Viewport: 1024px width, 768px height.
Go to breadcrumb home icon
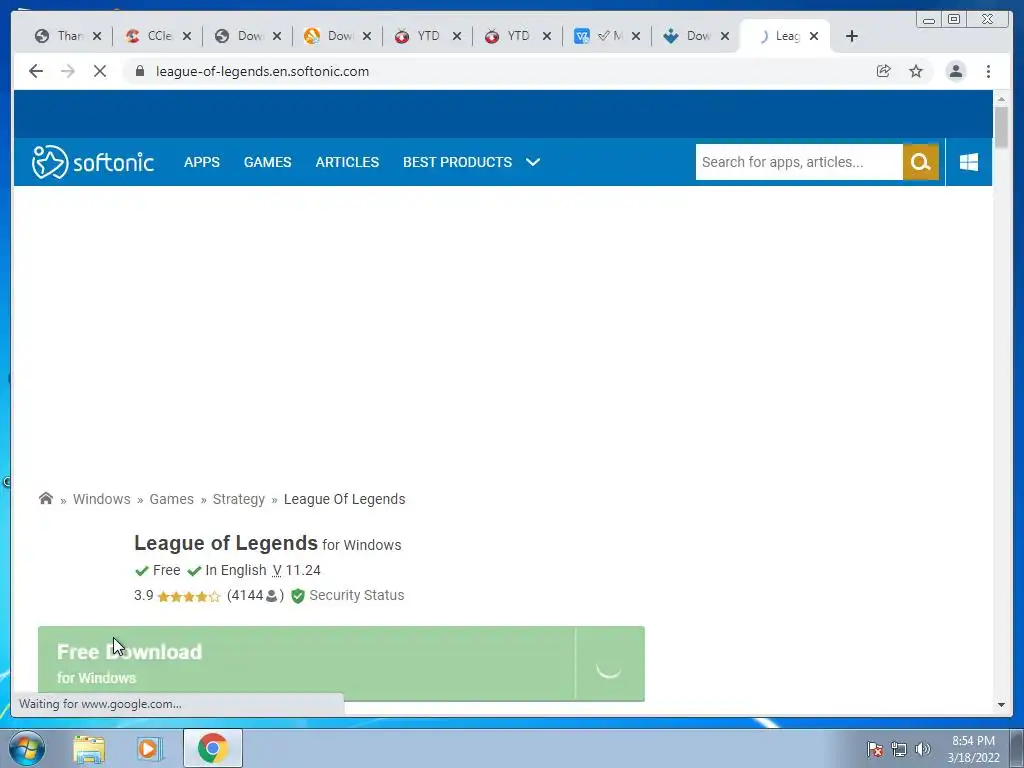click(x=46, y=498)
